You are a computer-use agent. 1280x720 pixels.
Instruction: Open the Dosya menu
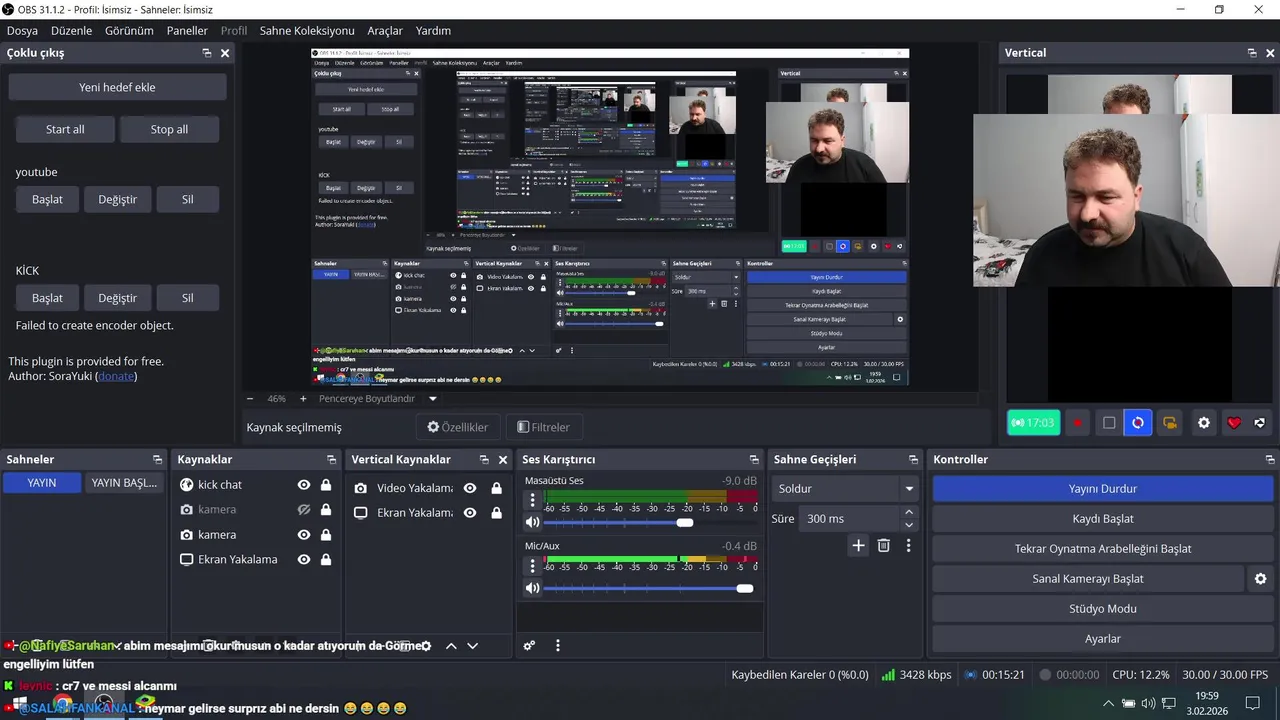(22, 31)
